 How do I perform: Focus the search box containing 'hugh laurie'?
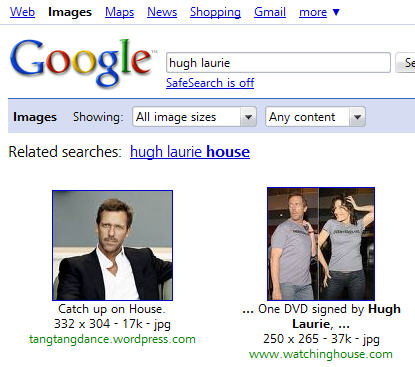pyautogui.click(x=278, y=63)
